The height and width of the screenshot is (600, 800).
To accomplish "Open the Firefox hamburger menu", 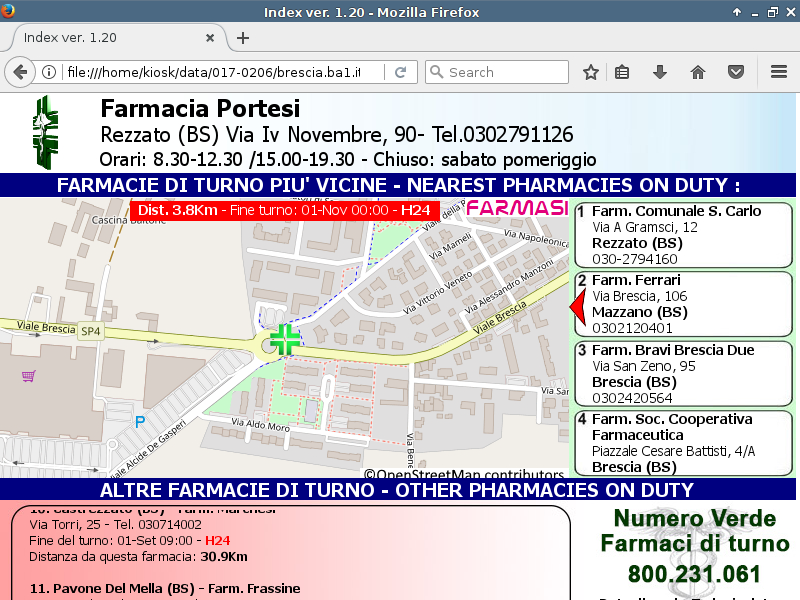I will point(779,72).
